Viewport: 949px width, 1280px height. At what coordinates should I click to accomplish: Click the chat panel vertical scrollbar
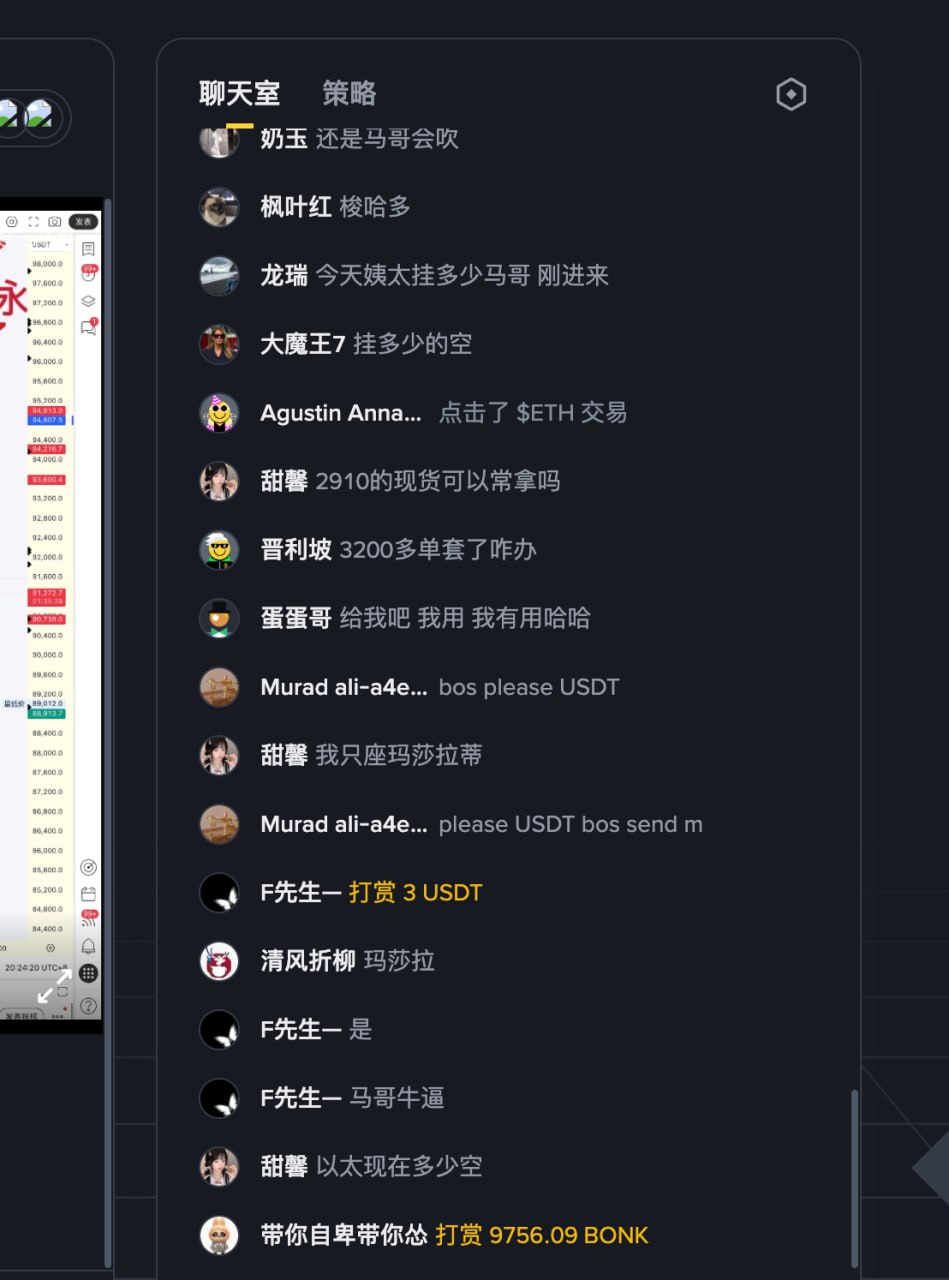pyautogui.click(x=854, y=1178)
